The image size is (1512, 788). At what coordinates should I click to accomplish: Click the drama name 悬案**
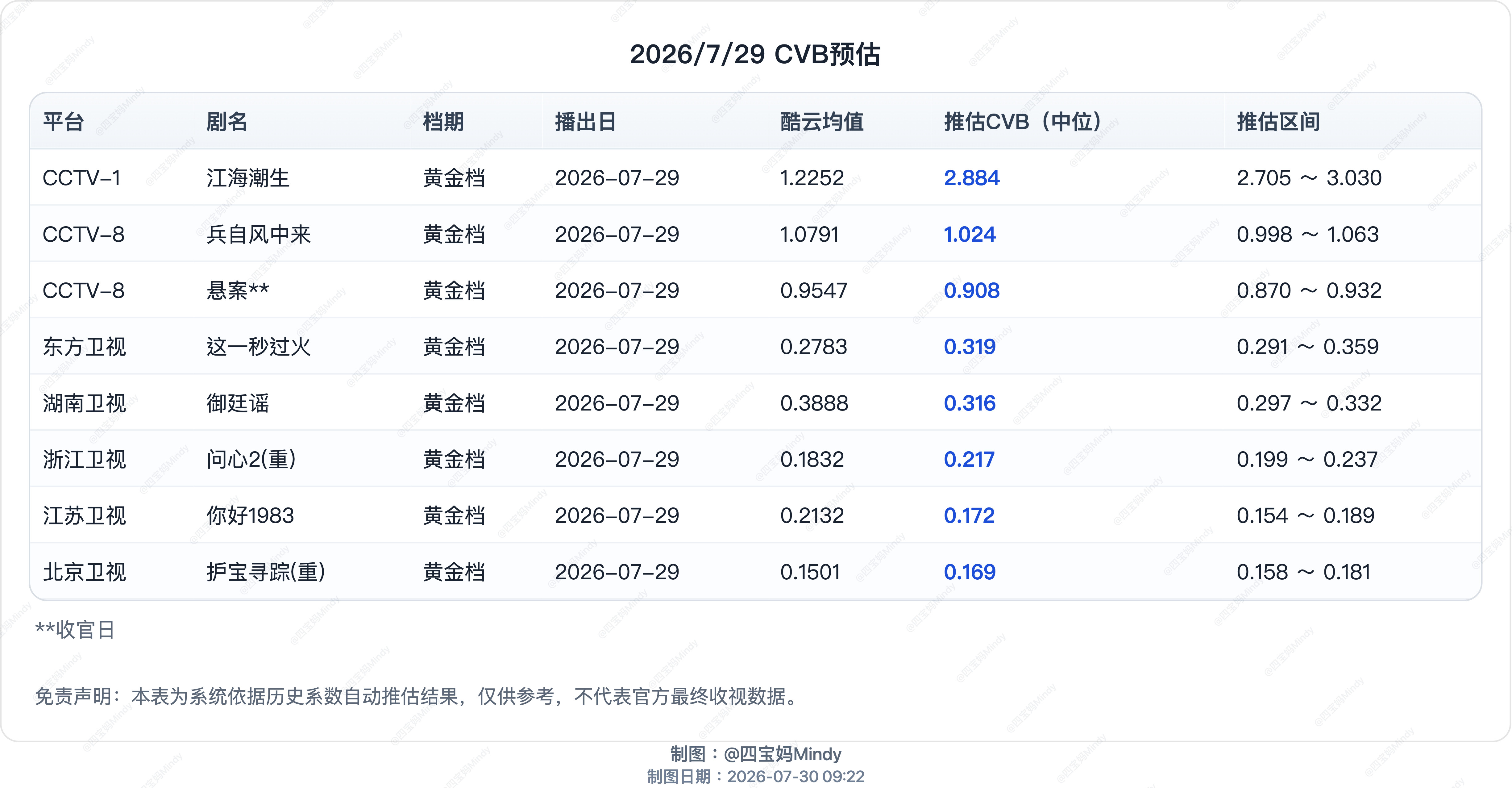click(x=238, y=291)
